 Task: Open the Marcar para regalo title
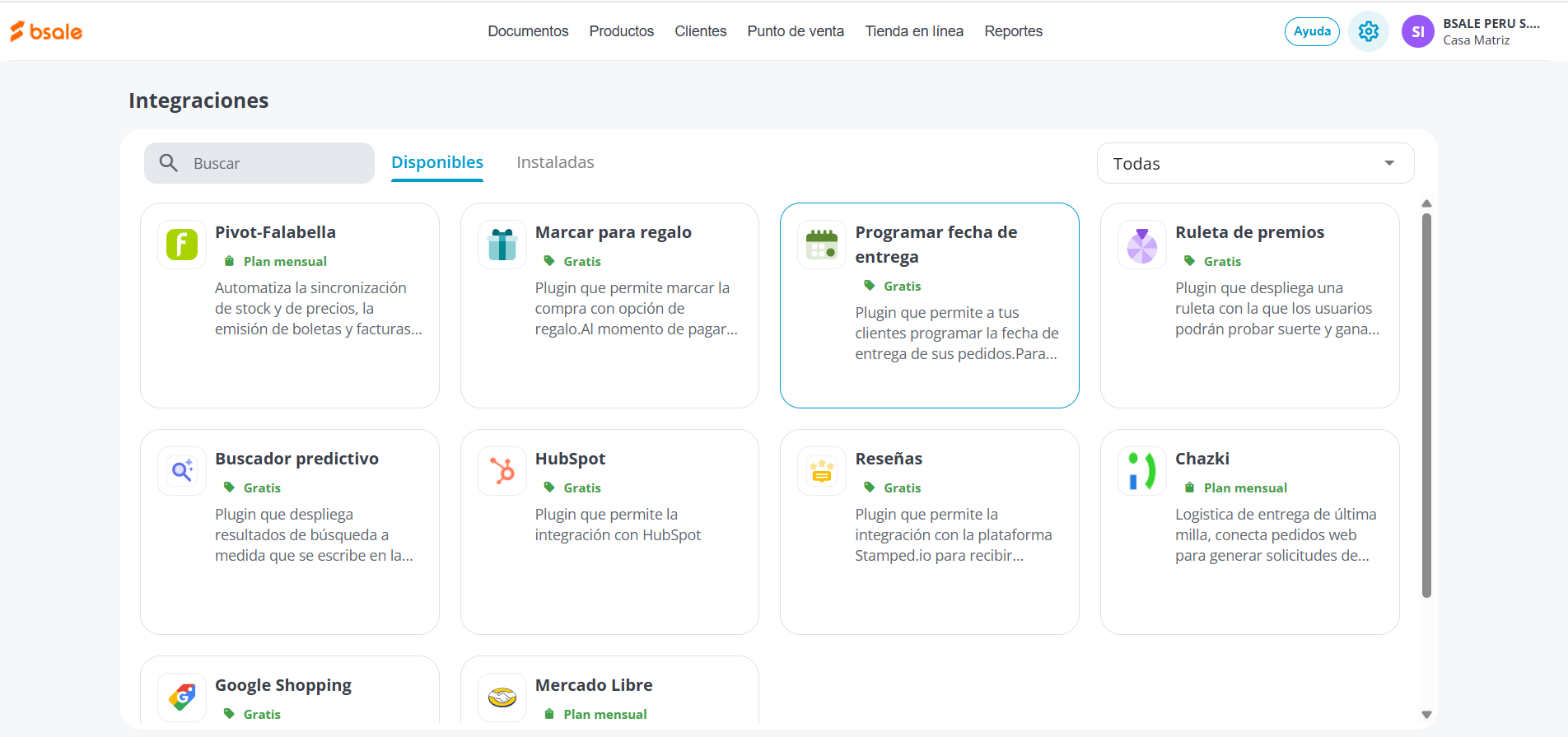click(614, 232)
